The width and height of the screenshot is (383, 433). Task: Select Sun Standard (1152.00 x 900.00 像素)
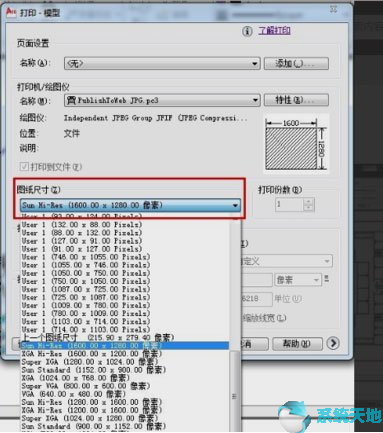[125, 370]
